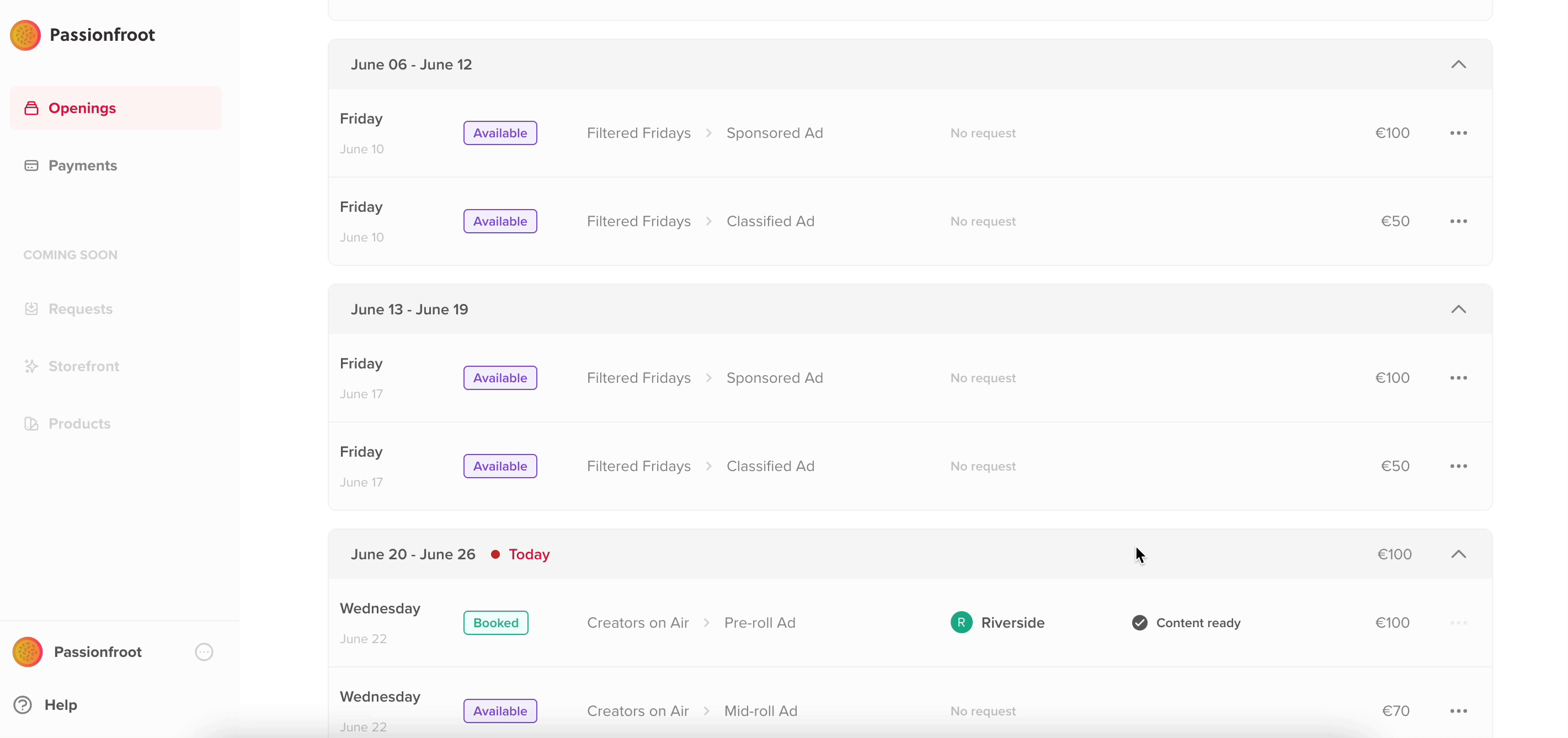This screenshot has width=1568, height=738.
Task: Go to the Payments sidebar page
Action: tap(82, 165)
